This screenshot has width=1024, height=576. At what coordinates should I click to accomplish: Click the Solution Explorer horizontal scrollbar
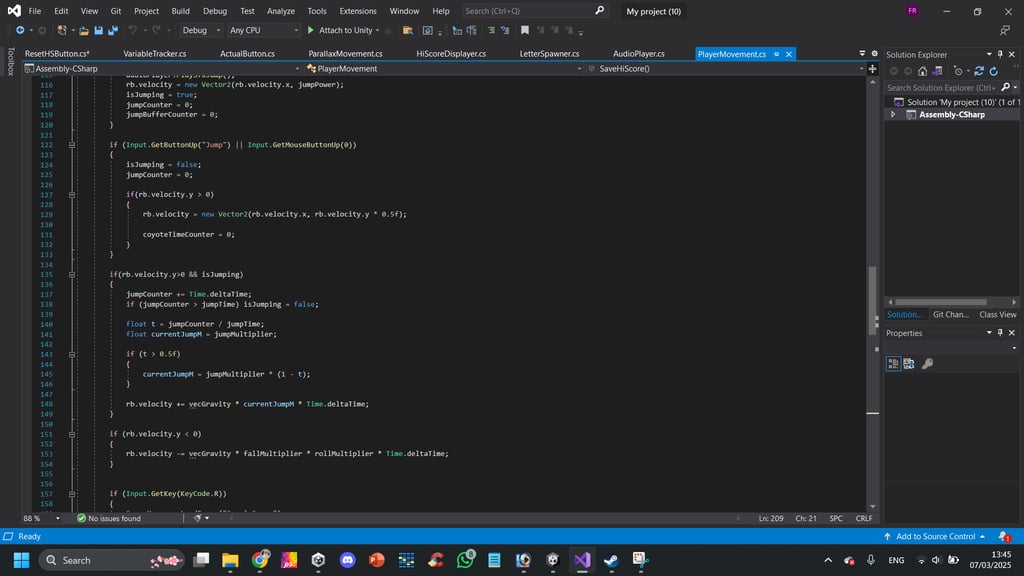tap(940, 302)
